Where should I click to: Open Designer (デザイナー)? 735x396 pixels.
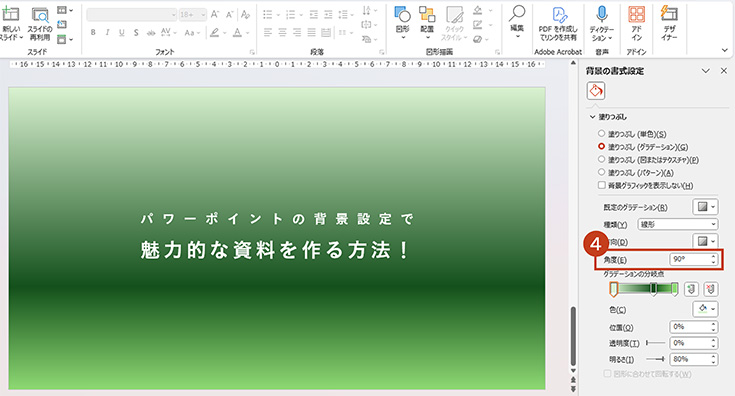[669, 23]
